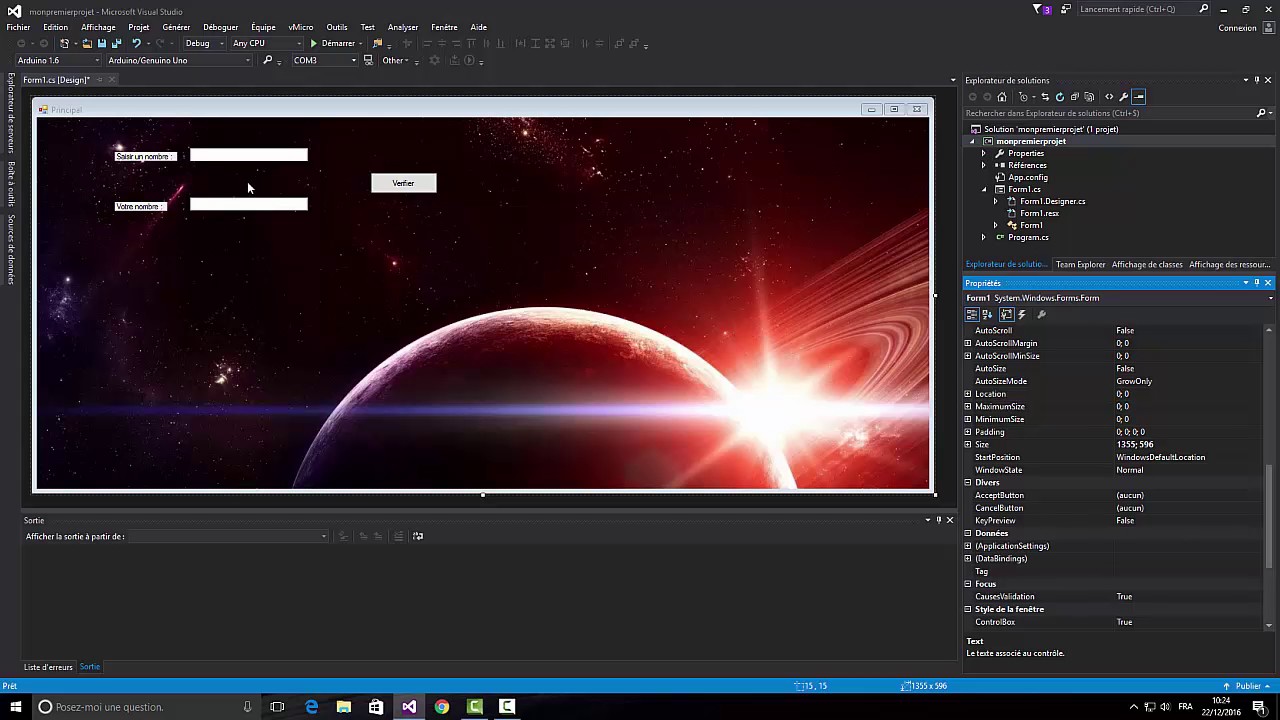Click the Undo arrow toolbar icon
This screenshot has width=1280, height=720.
coord(136,44)
